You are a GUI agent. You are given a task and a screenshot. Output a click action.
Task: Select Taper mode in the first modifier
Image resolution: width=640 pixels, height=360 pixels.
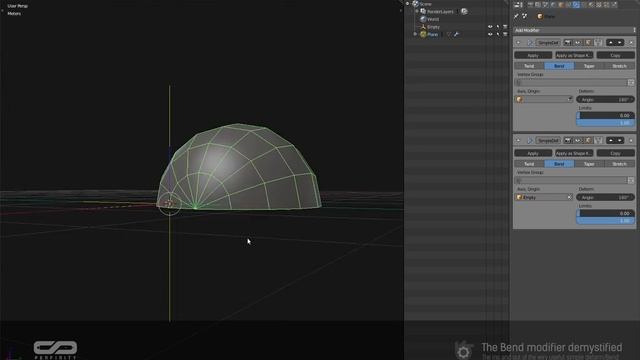coord(589,66)
